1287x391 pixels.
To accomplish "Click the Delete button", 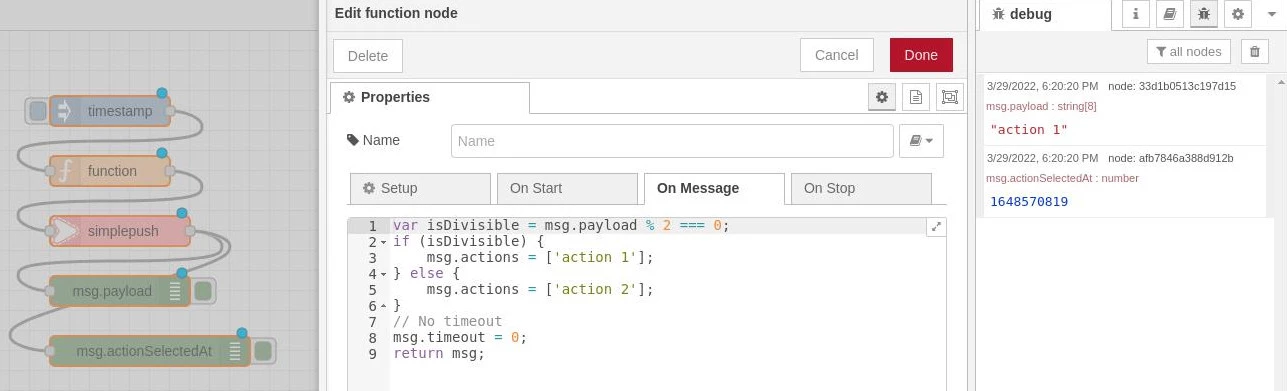I will coord(368,55).
